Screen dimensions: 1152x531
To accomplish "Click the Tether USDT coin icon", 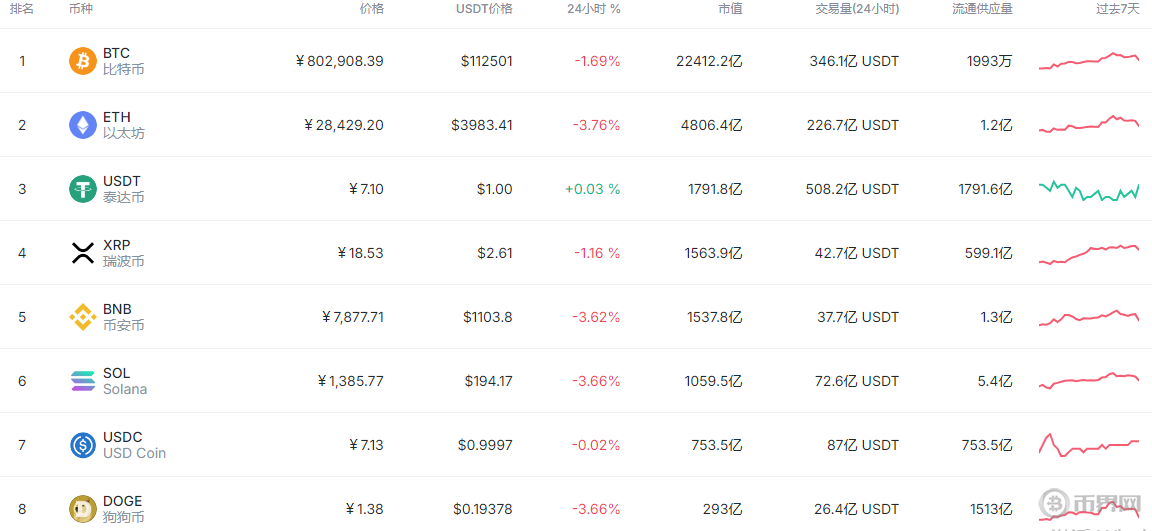I will pyautogui.click(x=82, y=189).
